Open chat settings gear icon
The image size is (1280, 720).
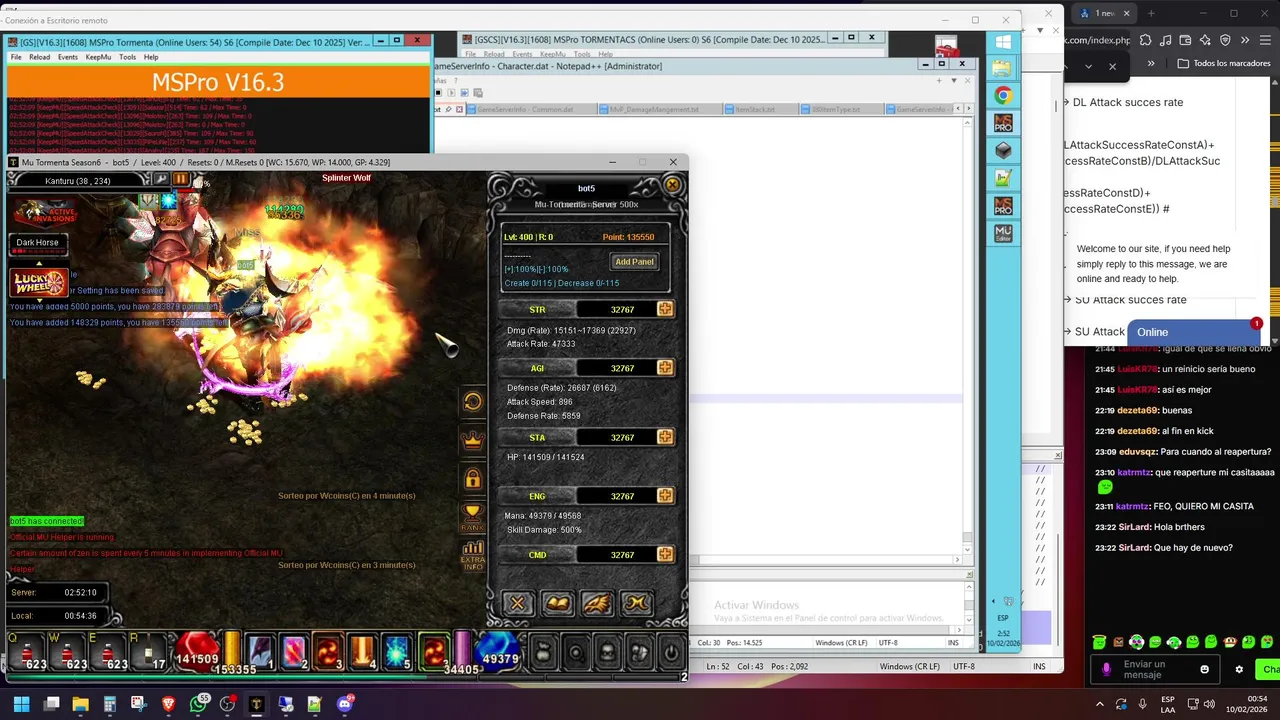point(1239,669)
